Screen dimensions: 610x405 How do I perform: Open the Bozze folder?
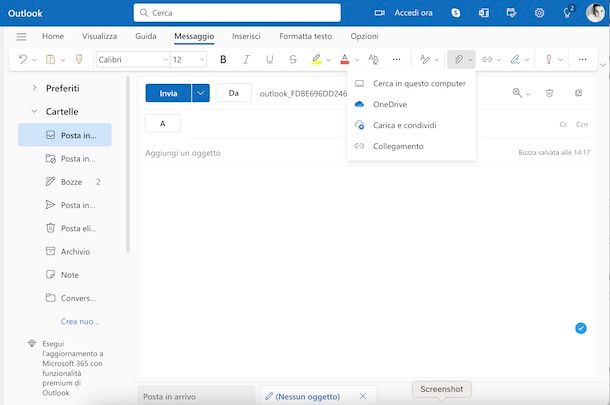tap(65, 182)
